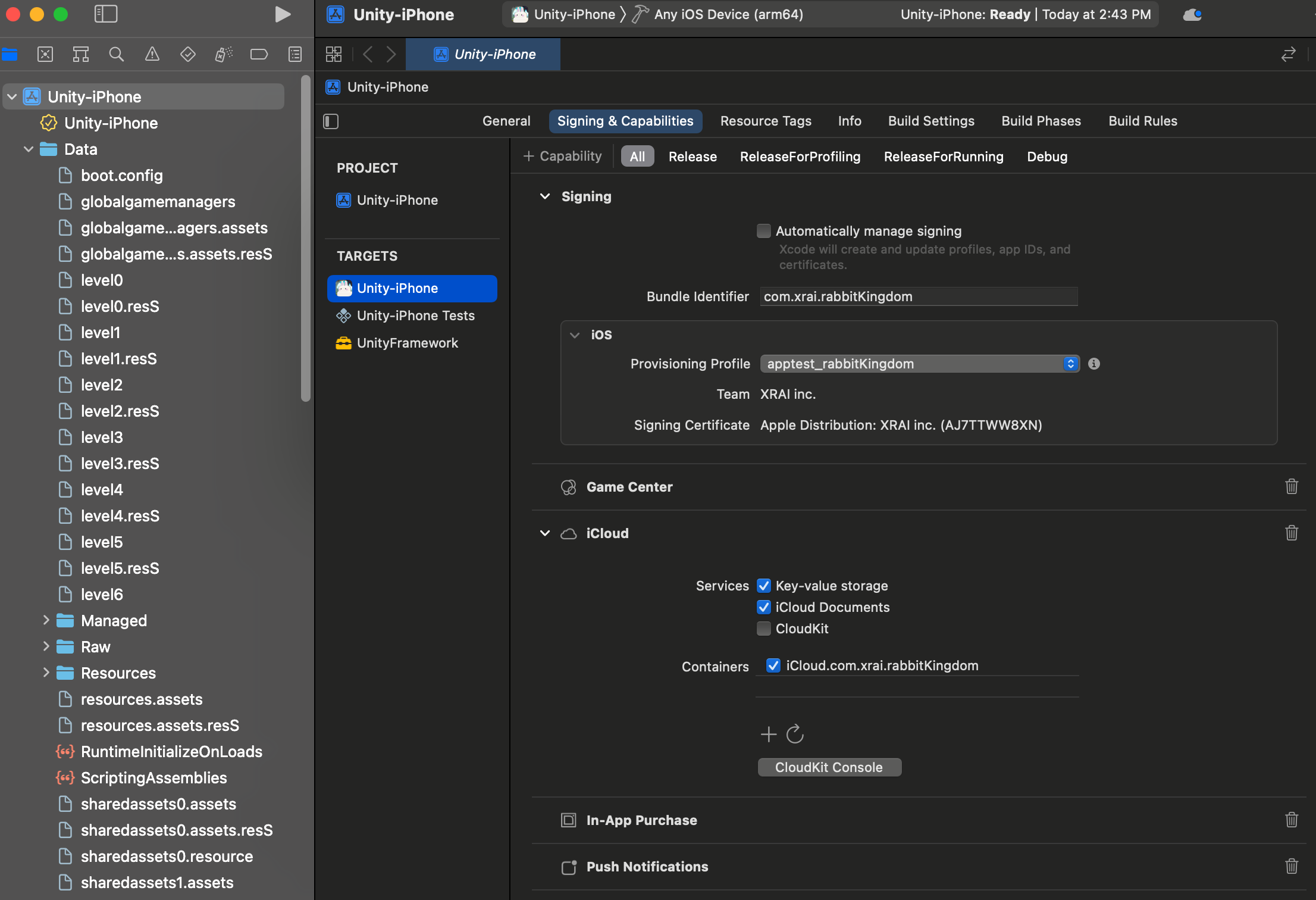Click the refresh containers icon

coord(795,734)
